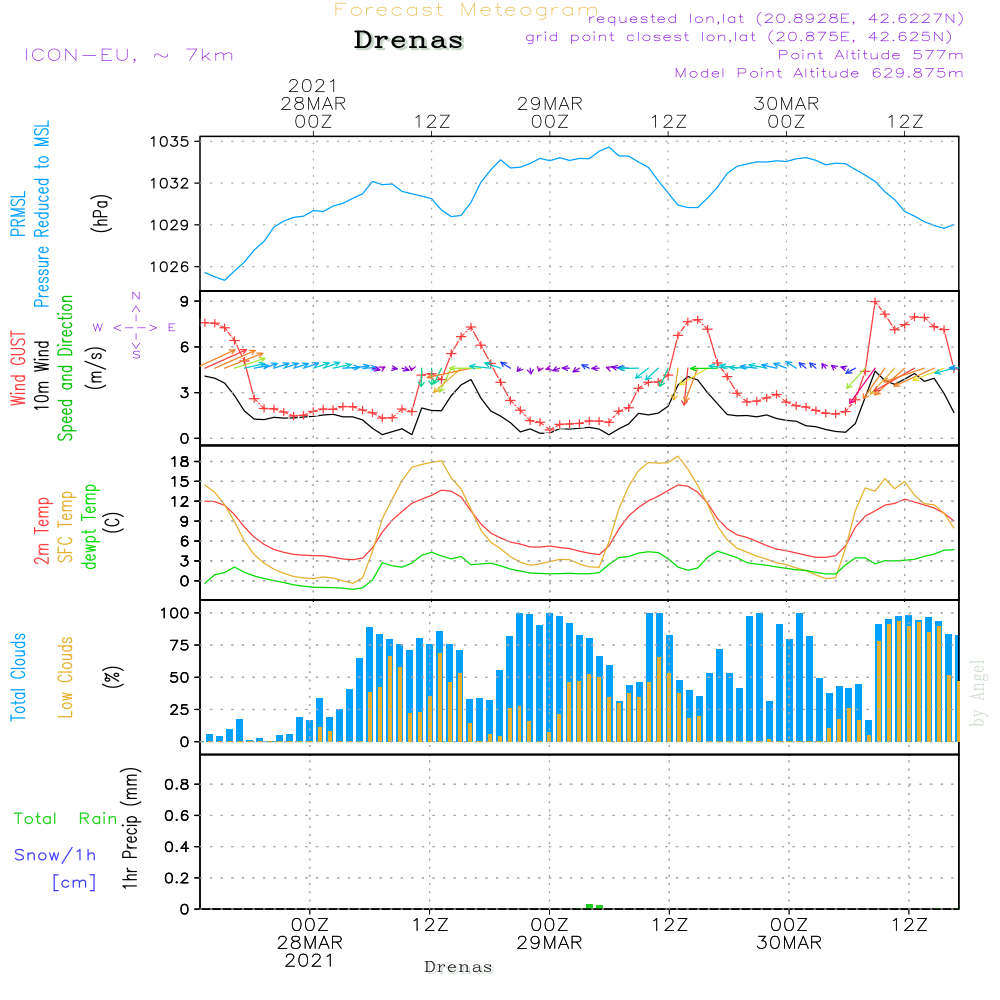Click 'grid point closest lon,lat (20.875E, 42.625N)'
The height and width of the screenshot is (1000, 1000).
coord(739,37)
